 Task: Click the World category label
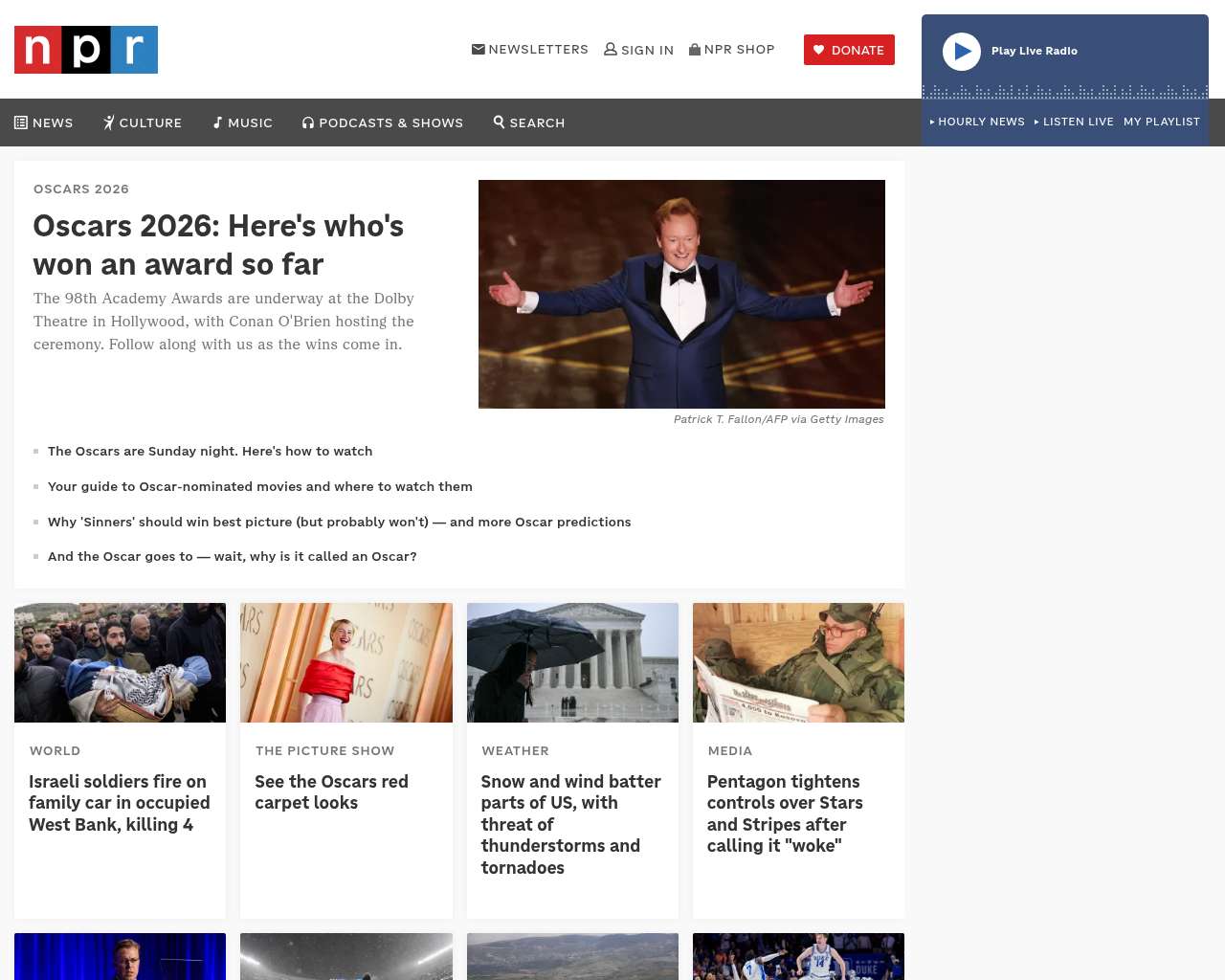pyautogui.click(x=55, y=750)
